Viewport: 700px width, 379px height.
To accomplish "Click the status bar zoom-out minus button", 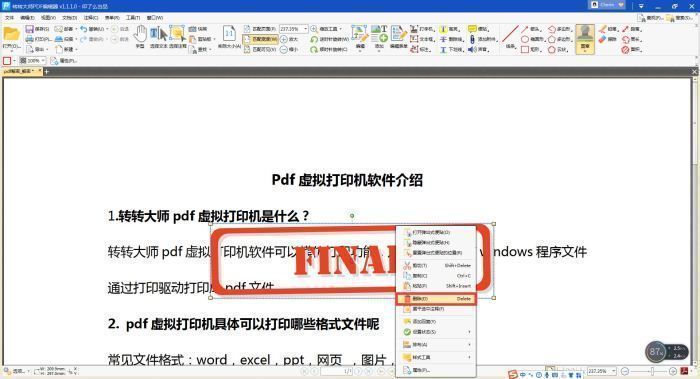I will [x=625, y=371].
